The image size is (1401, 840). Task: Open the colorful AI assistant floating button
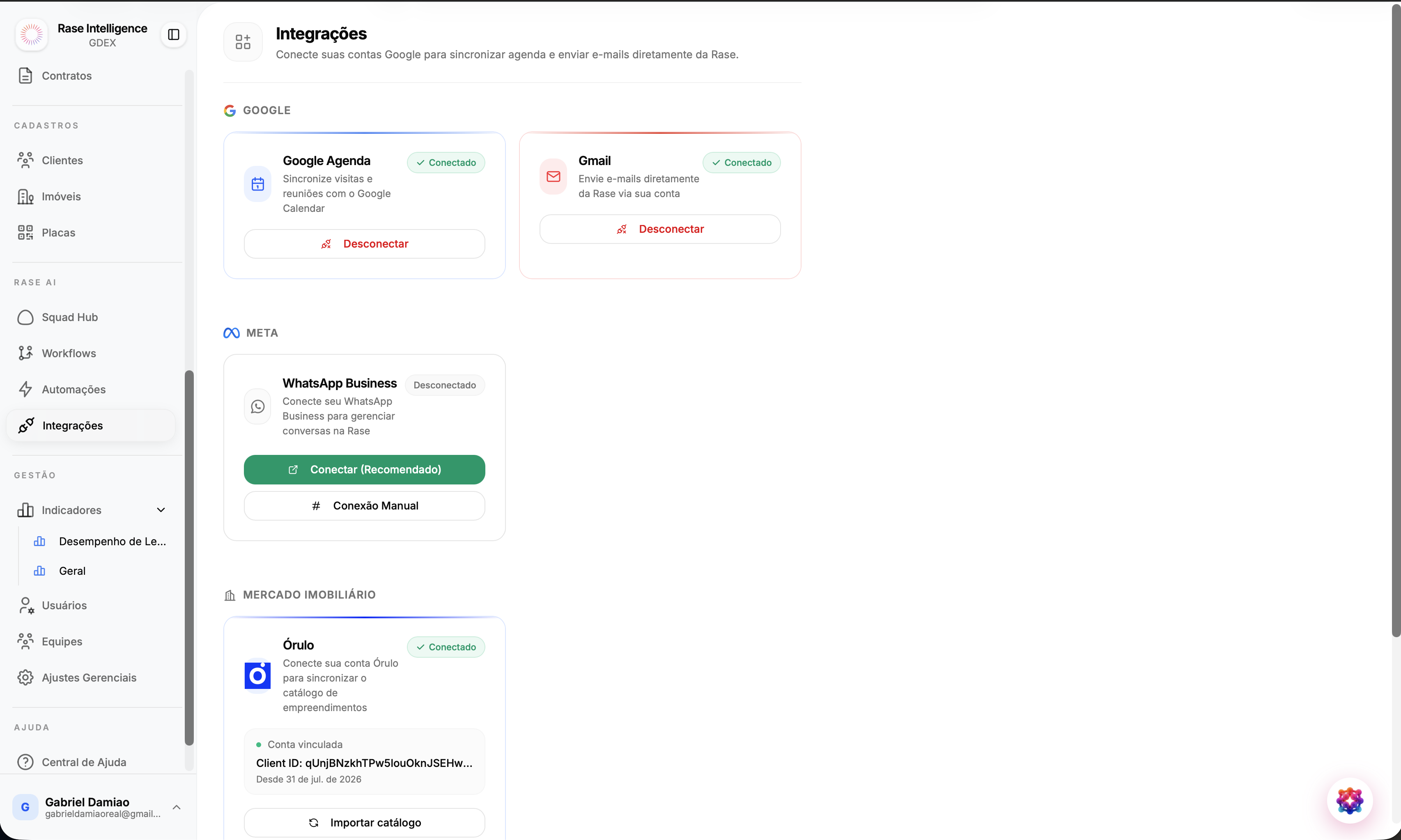1350,800
